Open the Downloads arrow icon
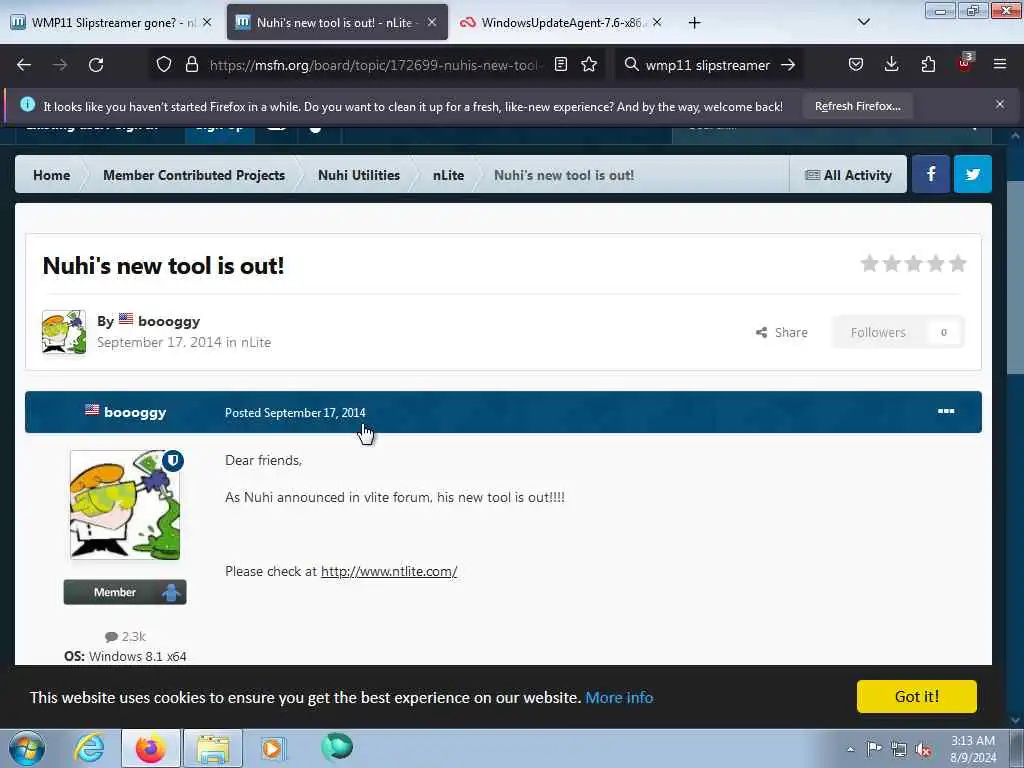The image size is (1024, 768). click(x=891, y=64)
